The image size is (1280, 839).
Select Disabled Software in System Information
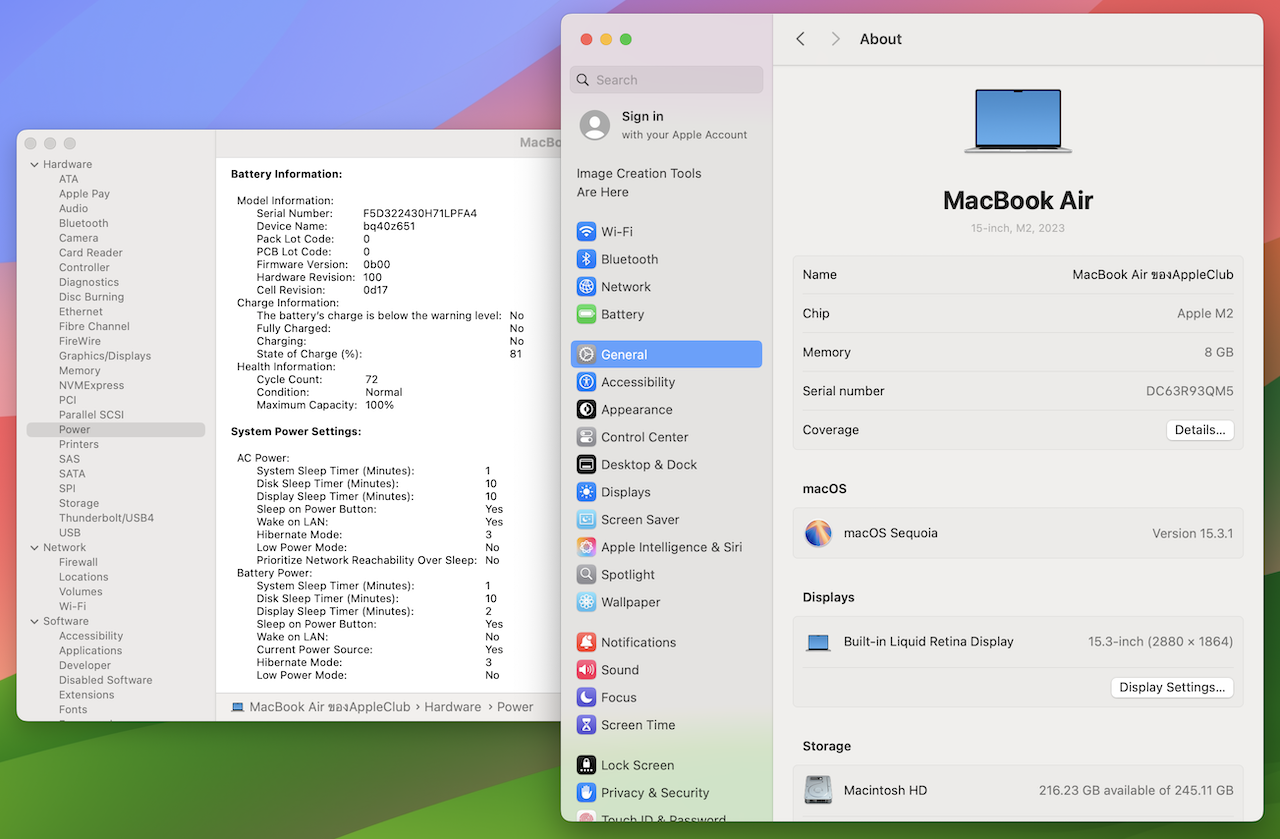(x=105, y=680)
